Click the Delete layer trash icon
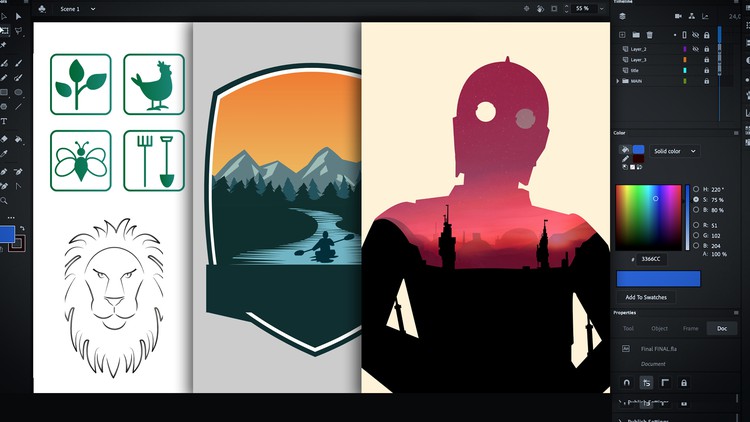 [650, 35]
